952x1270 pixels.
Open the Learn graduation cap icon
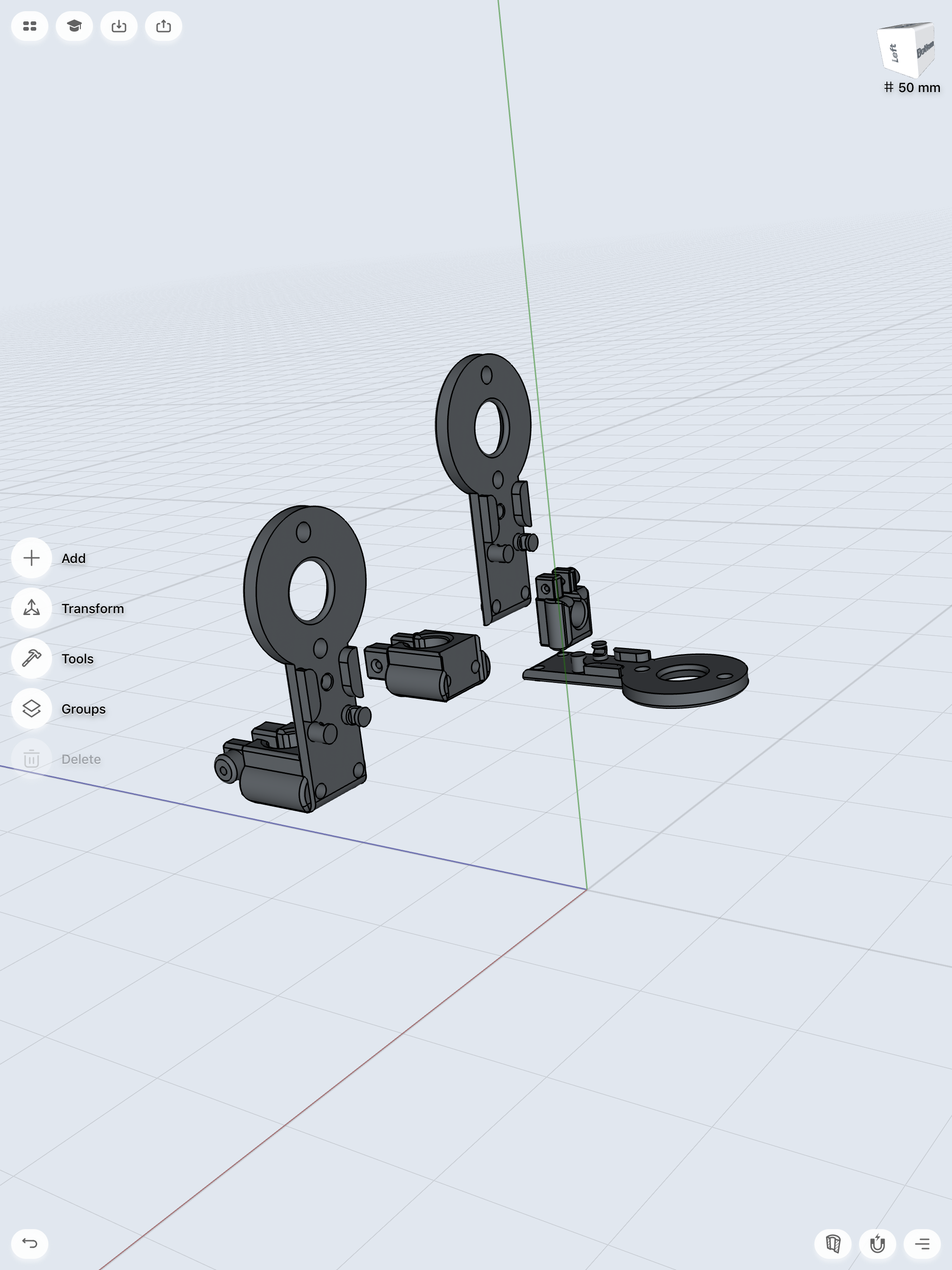coord(74,26)
